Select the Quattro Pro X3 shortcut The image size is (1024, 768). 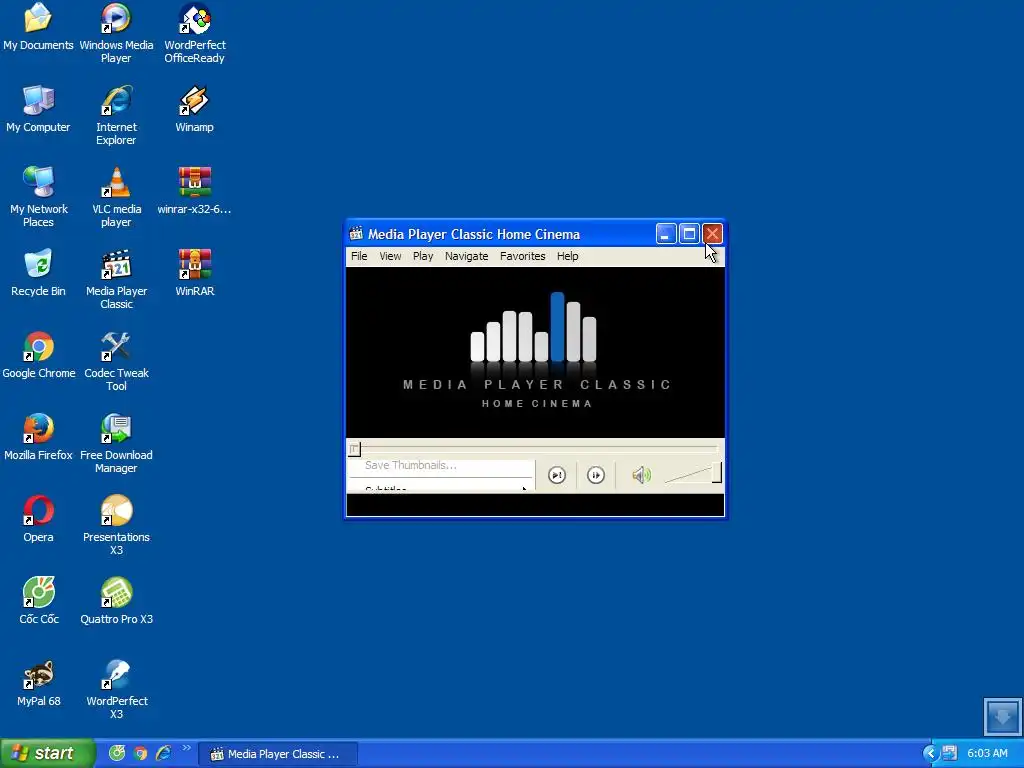click(116, 601)
